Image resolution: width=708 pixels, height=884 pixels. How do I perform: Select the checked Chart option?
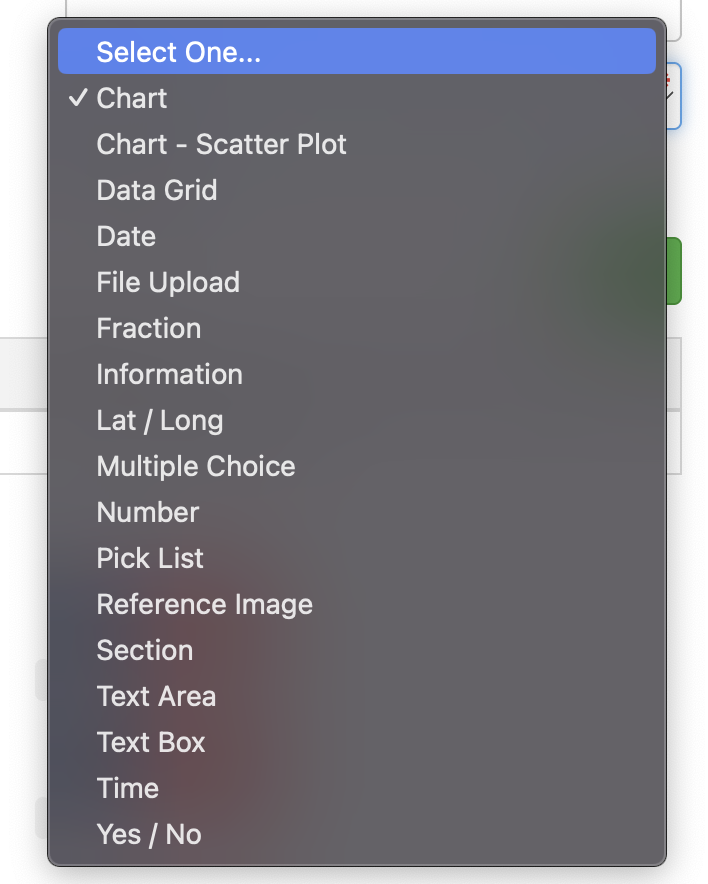(x=132, y=98)
